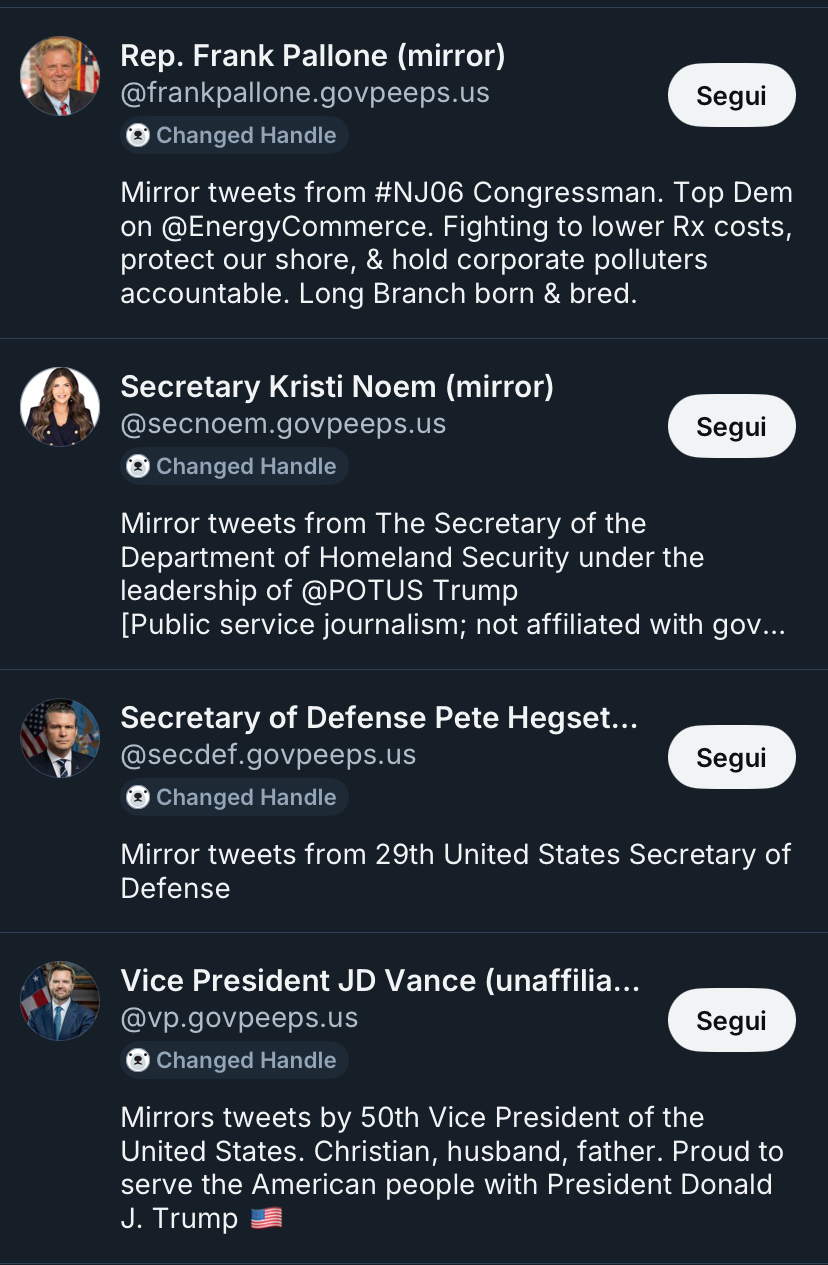Image resolution: width=828 pixels, height=1265 pixels.
Task: Click Segui button in the vp.govpeeps.us row
Action: (x=731, y=1020)
